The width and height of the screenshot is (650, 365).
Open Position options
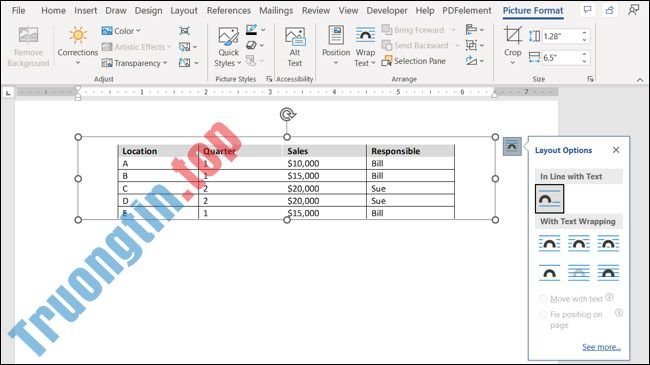336,46
